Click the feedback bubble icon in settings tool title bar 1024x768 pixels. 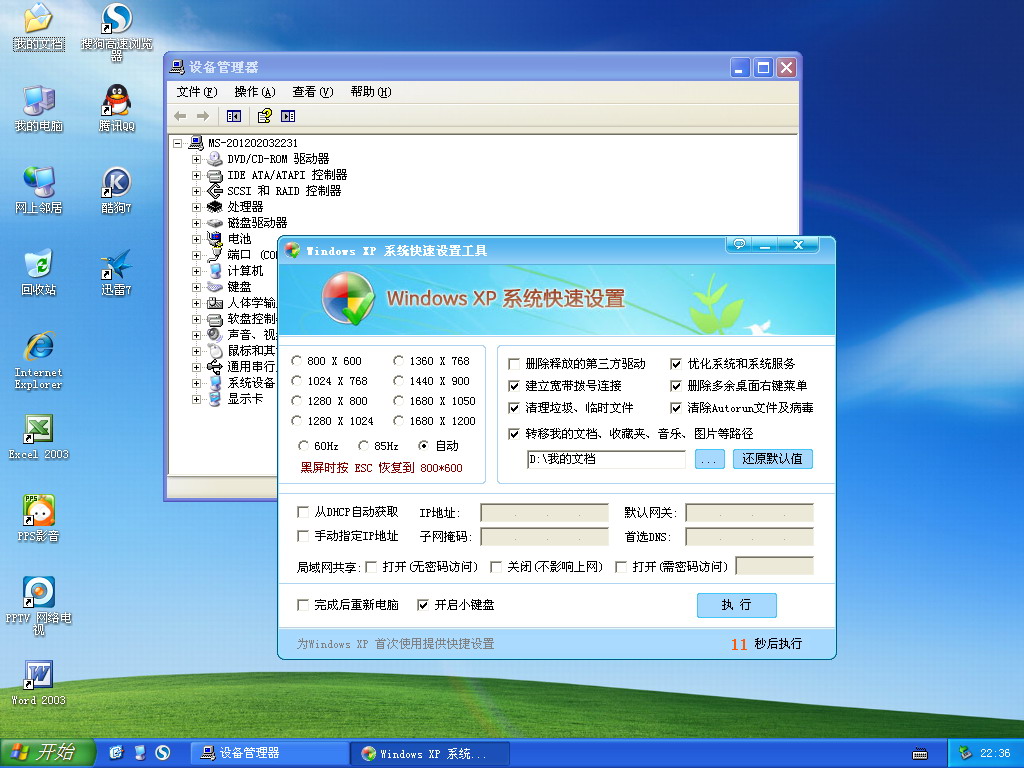tap(739, 244)
